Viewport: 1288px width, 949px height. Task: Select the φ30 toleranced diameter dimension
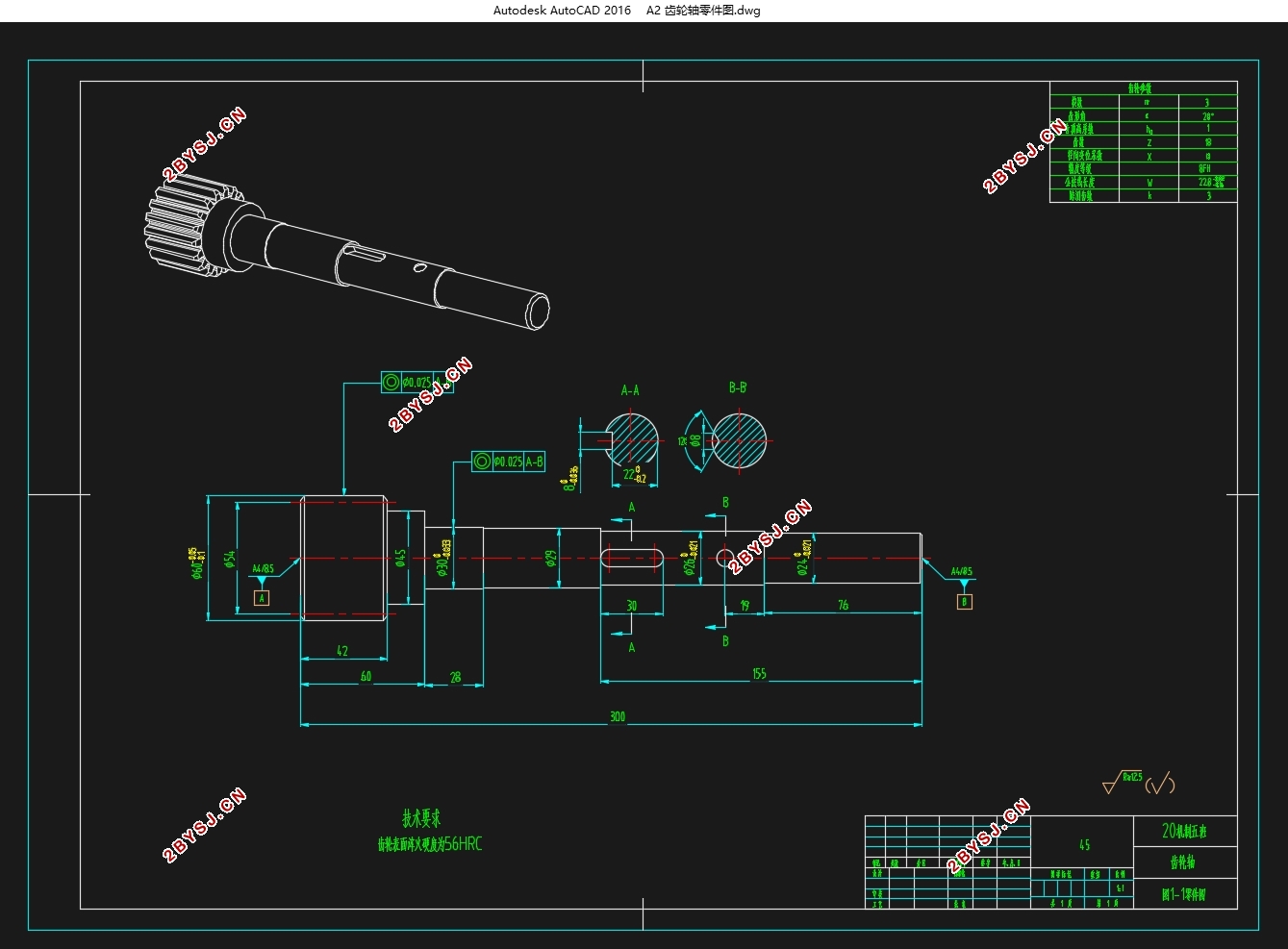(443, 557)
